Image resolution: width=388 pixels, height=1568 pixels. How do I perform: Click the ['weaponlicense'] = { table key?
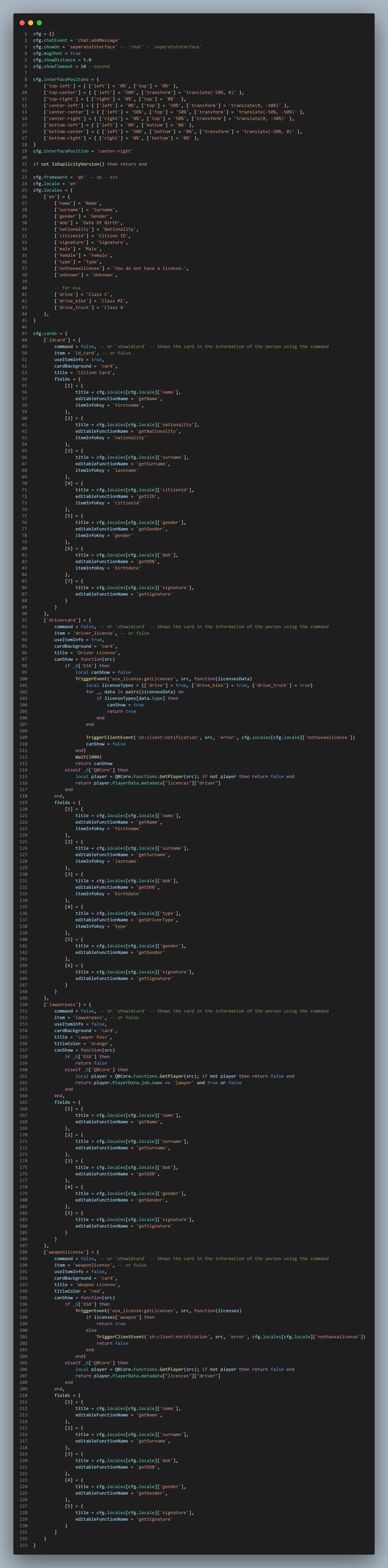tap(72, 1252)
